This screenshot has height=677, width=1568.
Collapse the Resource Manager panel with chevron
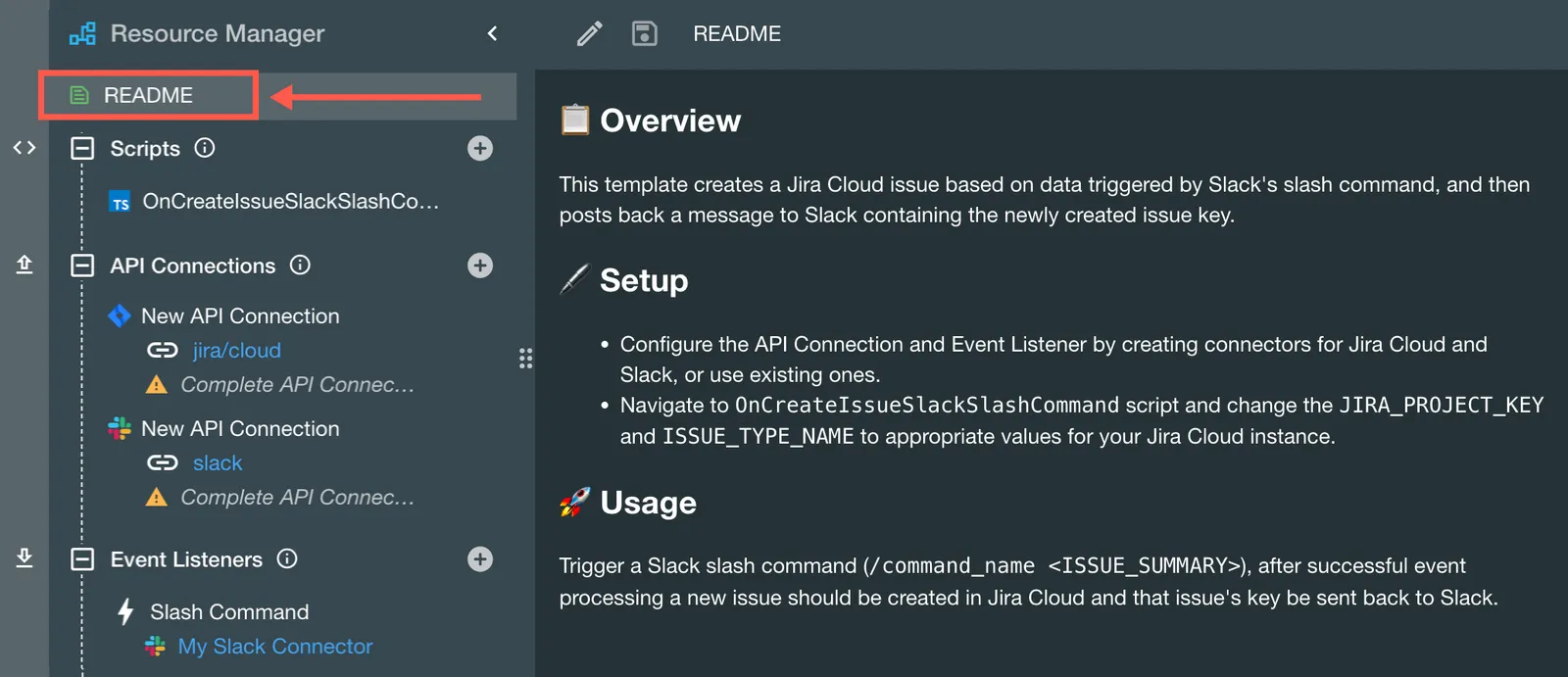492,33
